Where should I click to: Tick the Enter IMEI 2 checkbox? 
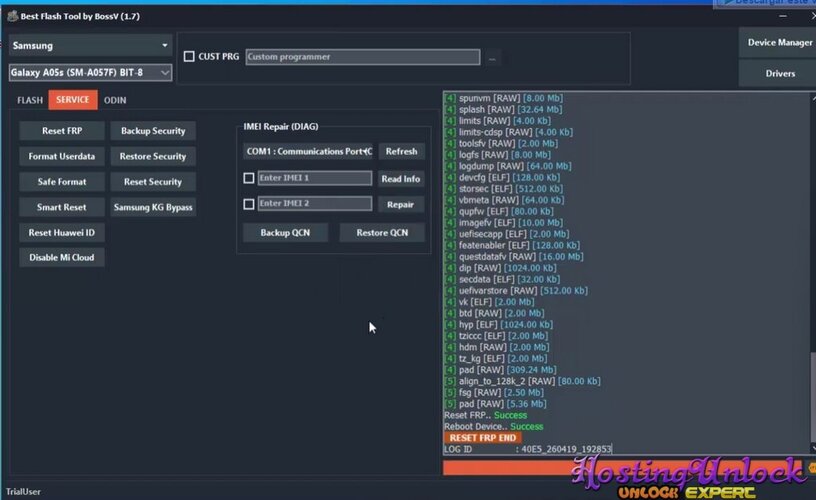coord(249,204)
